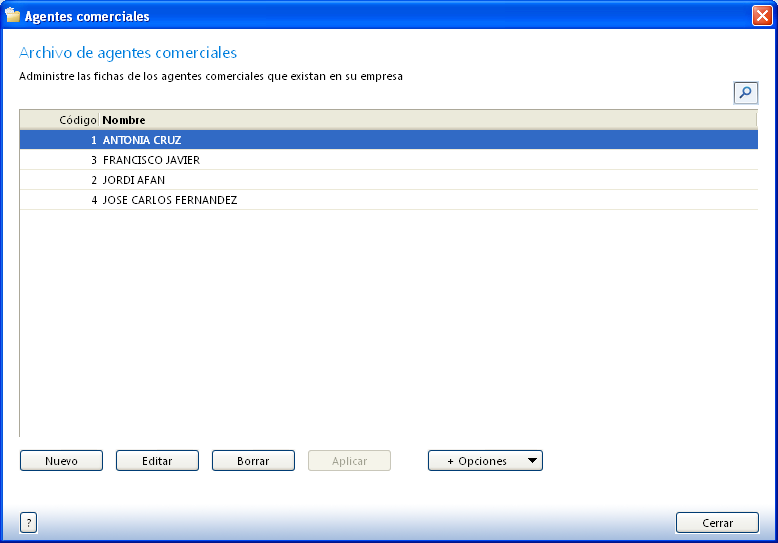
Task: Click the black arrow on the Opciones button
Action: pos(532,461)
